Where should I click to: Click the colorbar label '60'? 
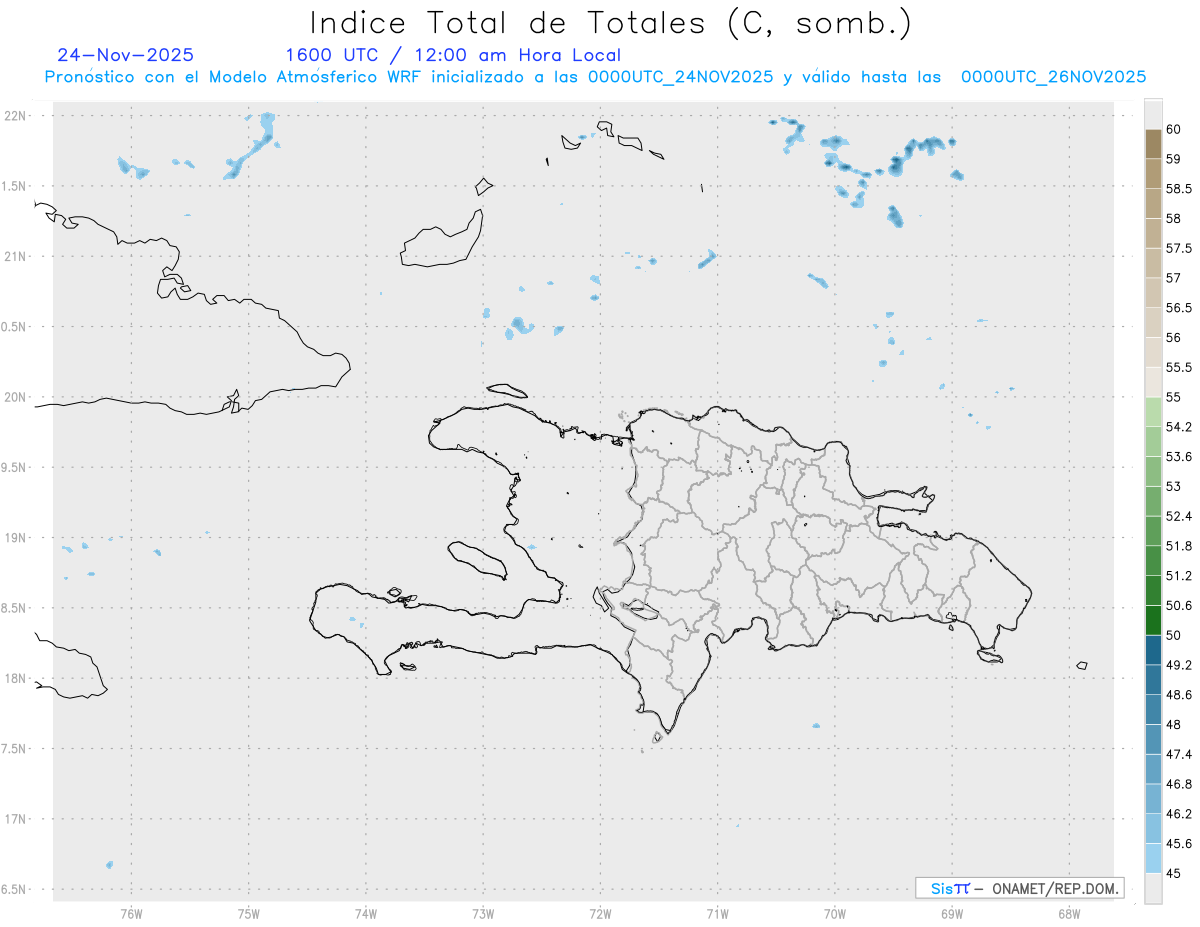pos(1173,129)
